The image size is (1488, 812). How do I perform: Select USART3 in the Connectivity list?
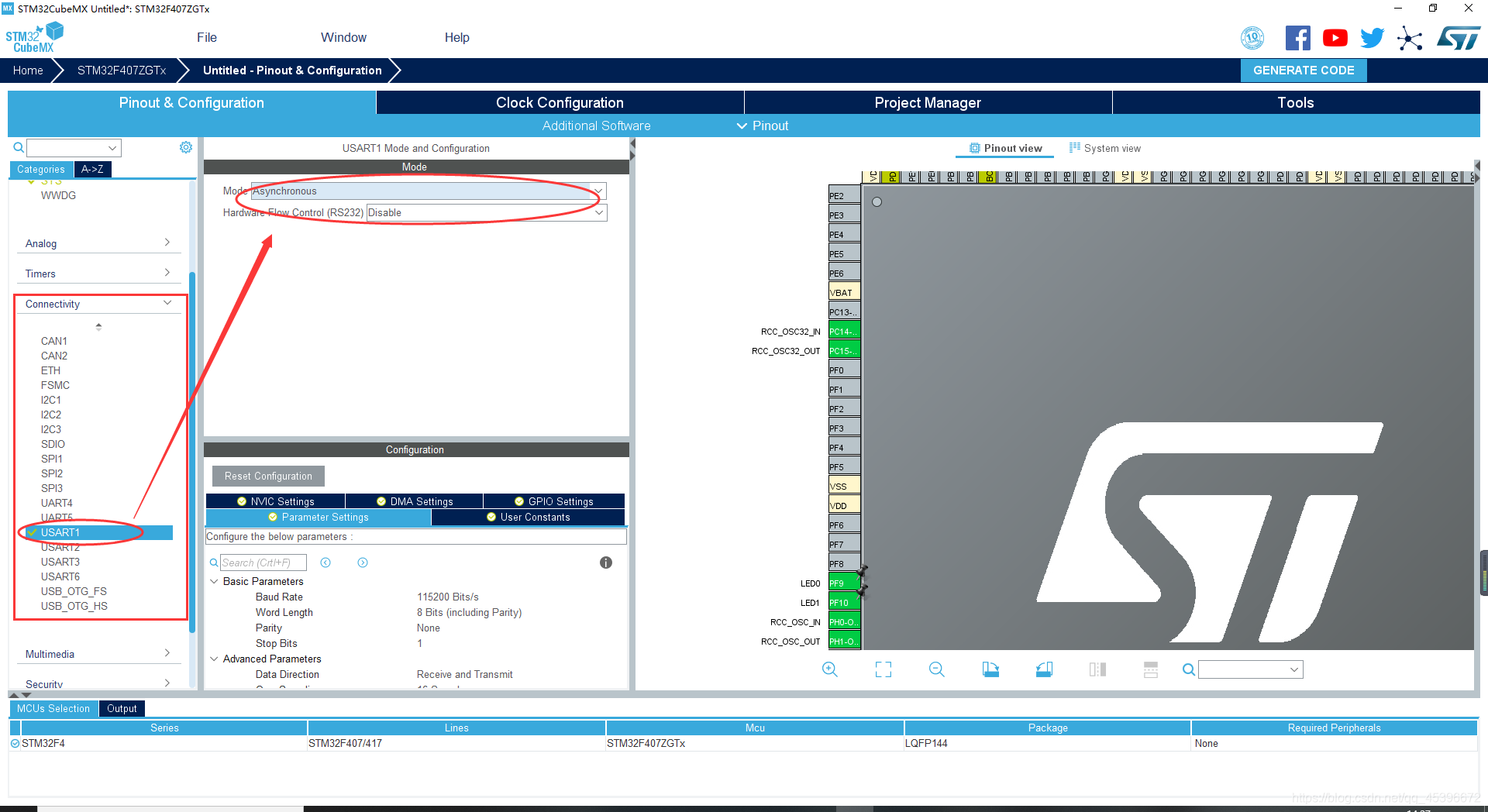pyautogui.click(x=60, y=562)
